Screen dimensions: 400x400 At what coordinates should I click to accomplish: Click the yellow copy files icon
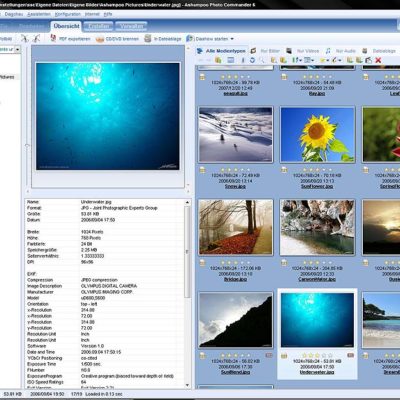(x=218, y=60)
